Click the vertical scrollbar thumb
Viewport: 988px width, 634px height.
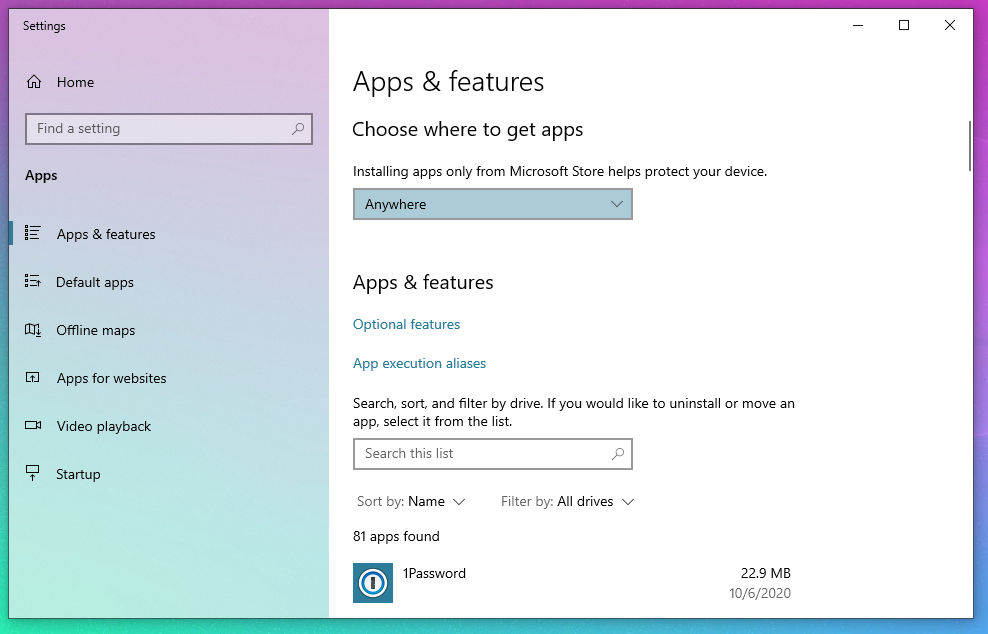(970, 146)
